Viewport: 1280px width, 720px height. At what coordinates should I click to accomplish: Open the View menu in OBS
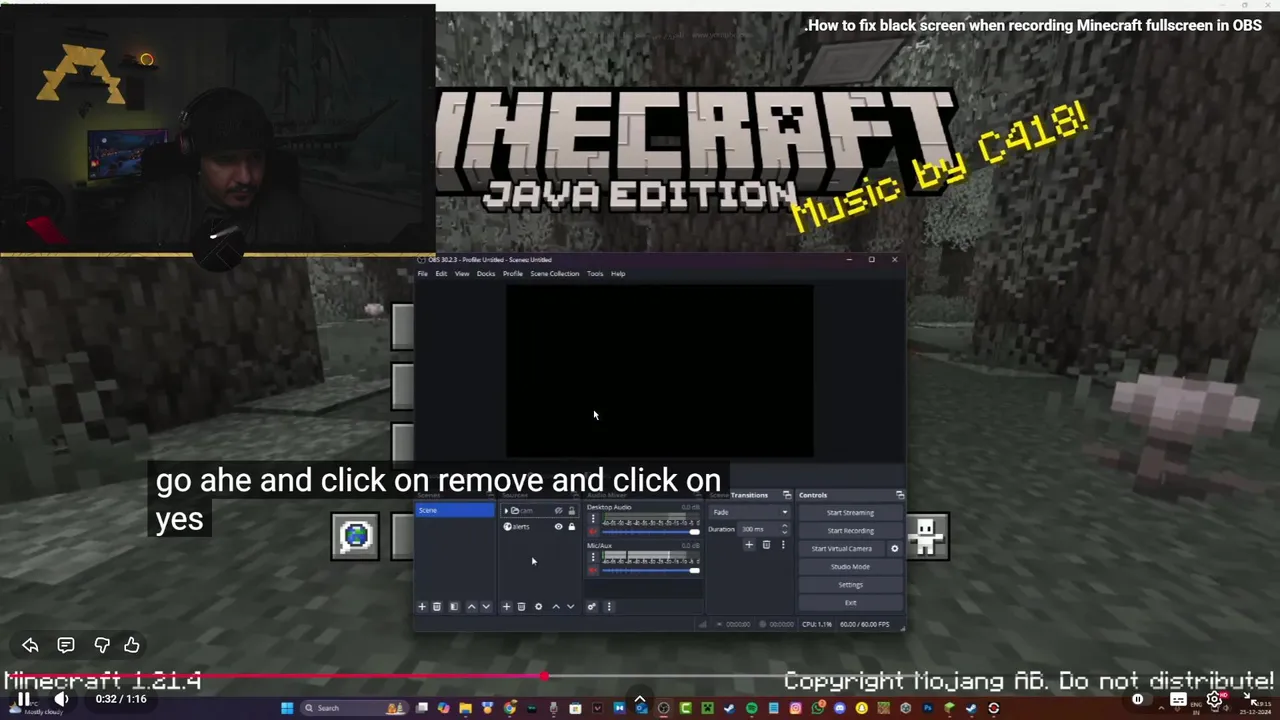pos(462,274)
